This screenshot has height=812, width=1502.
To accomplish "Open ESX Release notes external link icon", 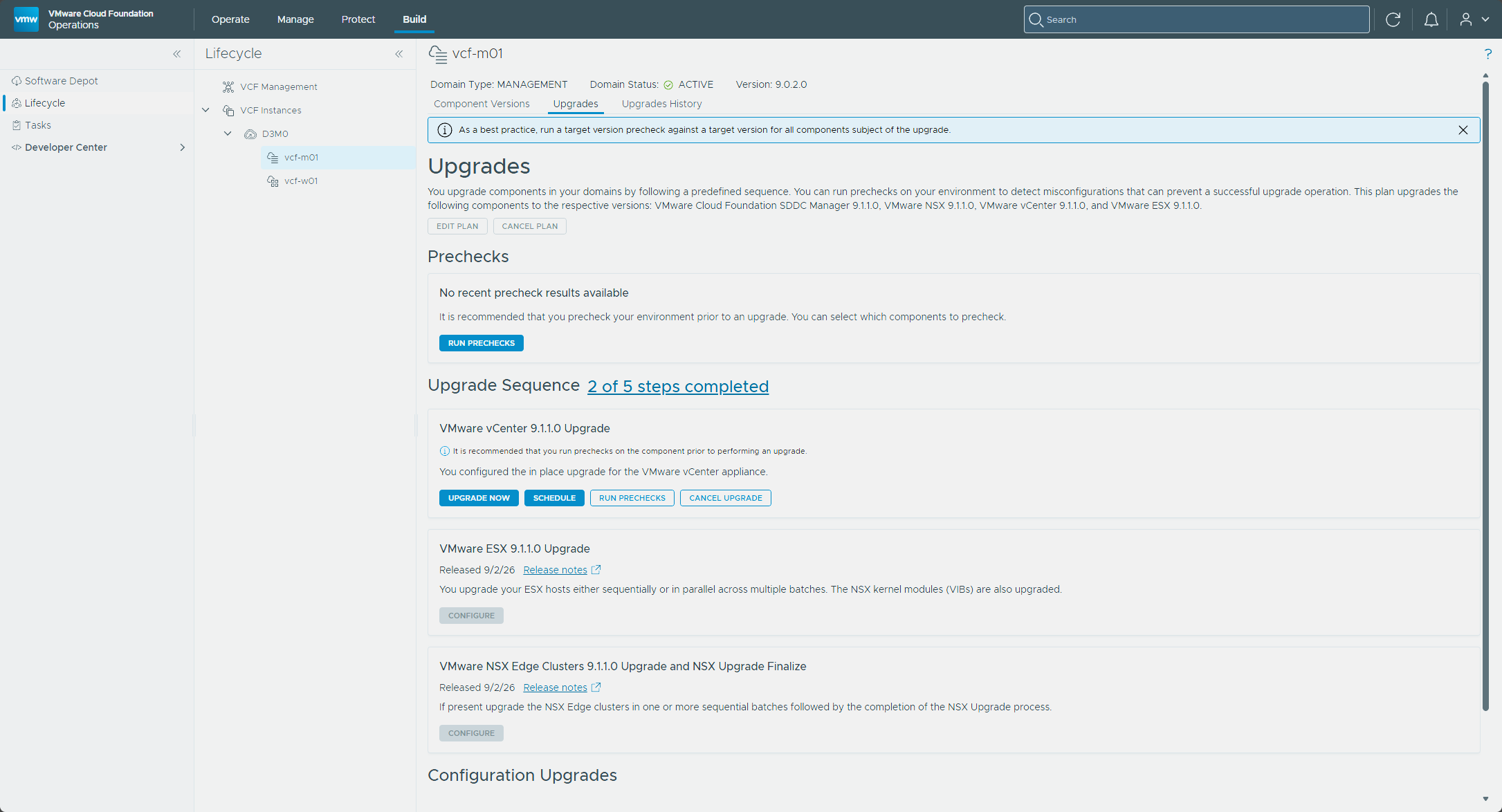I will 596,570.
